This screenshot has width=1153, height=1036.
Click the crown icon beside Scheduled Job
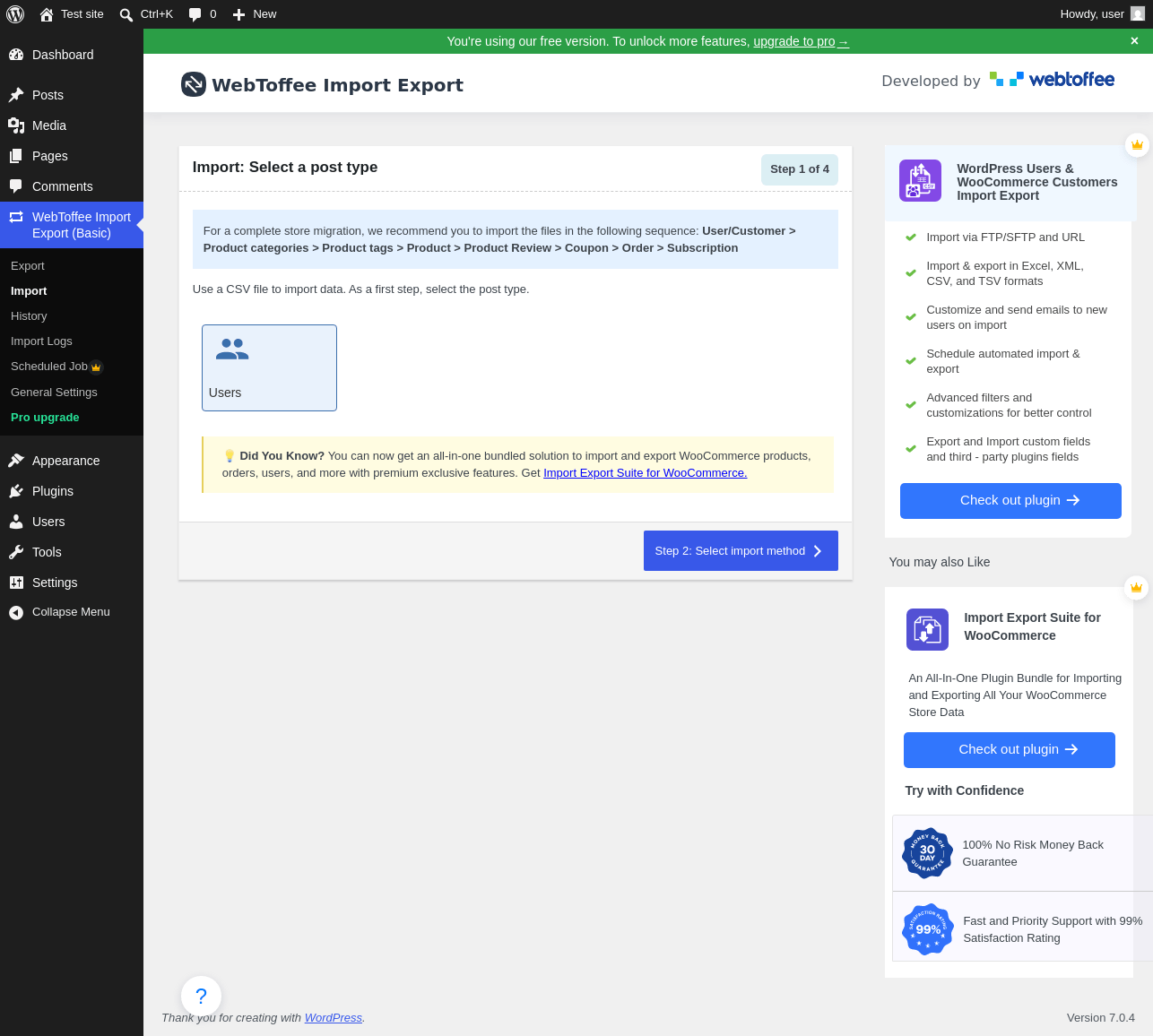tap(96, 367)
